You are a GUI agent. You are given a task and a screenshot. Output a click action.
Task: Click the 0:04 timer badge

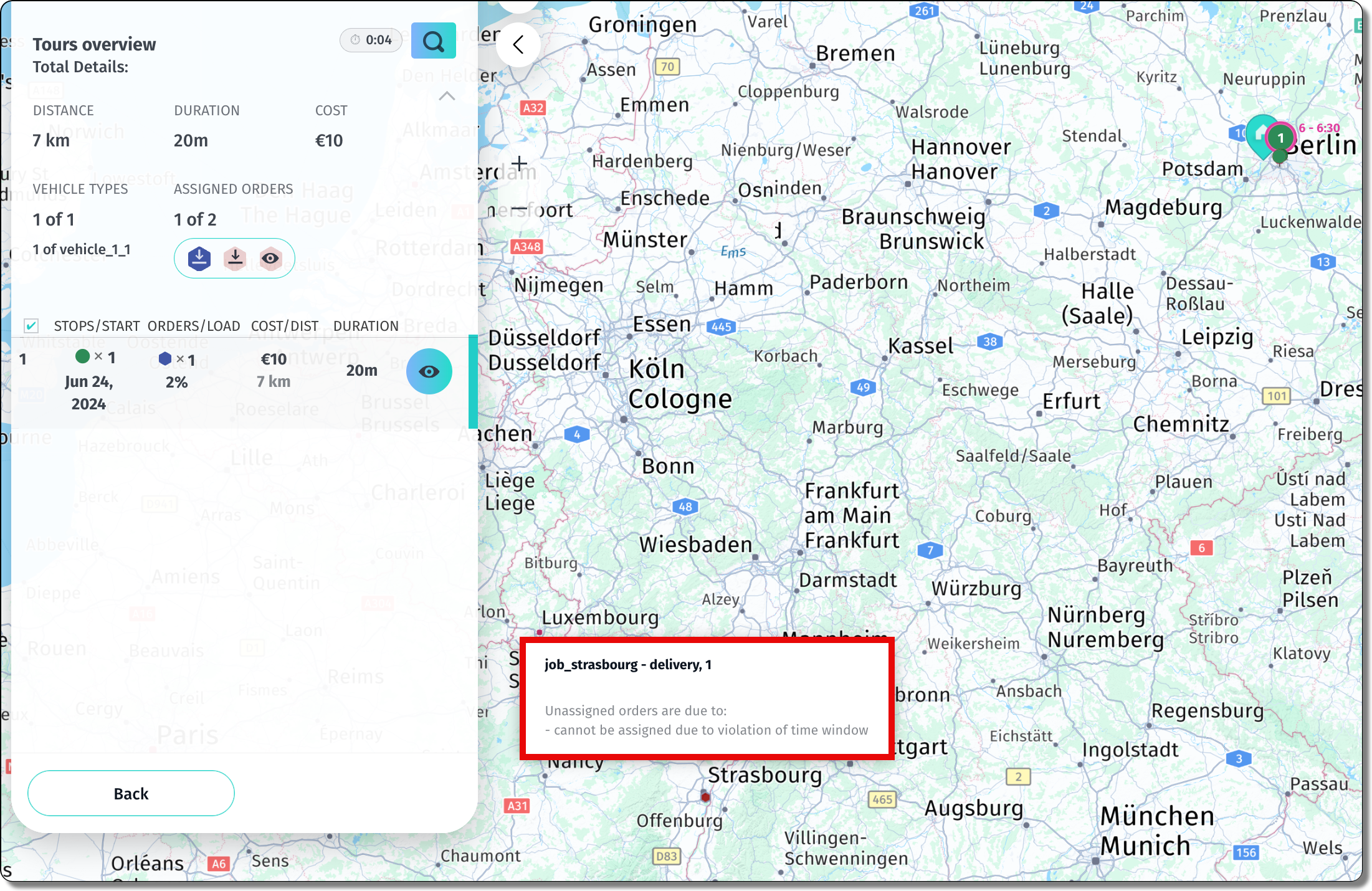pyautogui.click(x=371, y=40)
